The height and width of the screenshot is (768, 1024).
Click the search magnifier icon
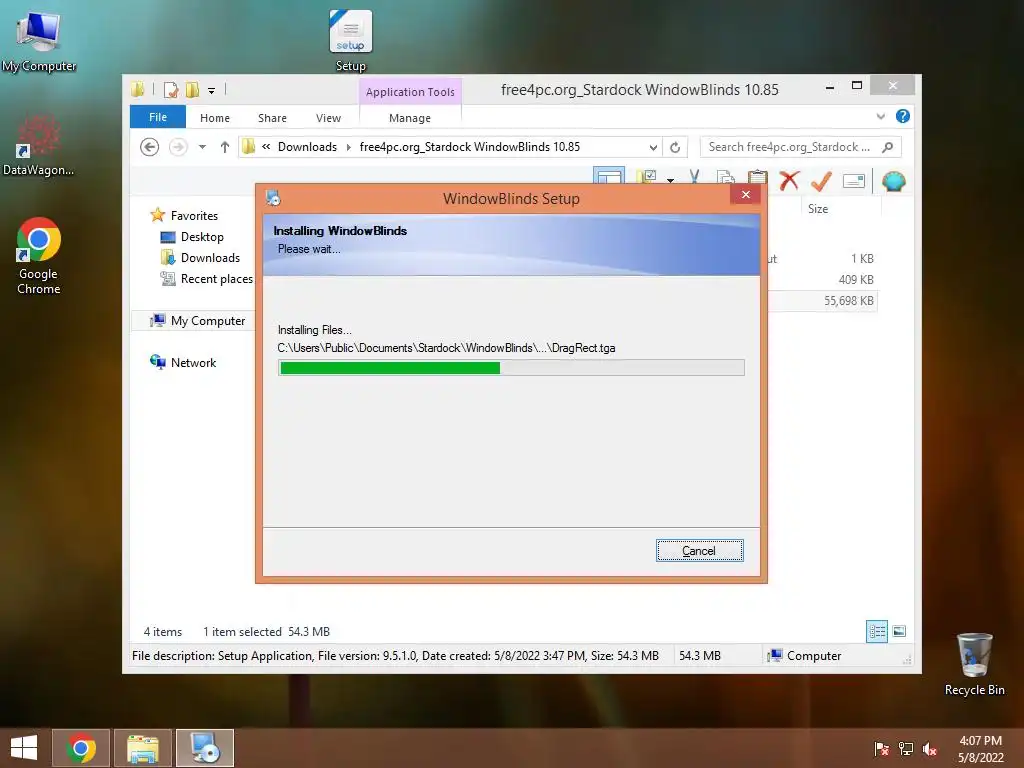888,147
